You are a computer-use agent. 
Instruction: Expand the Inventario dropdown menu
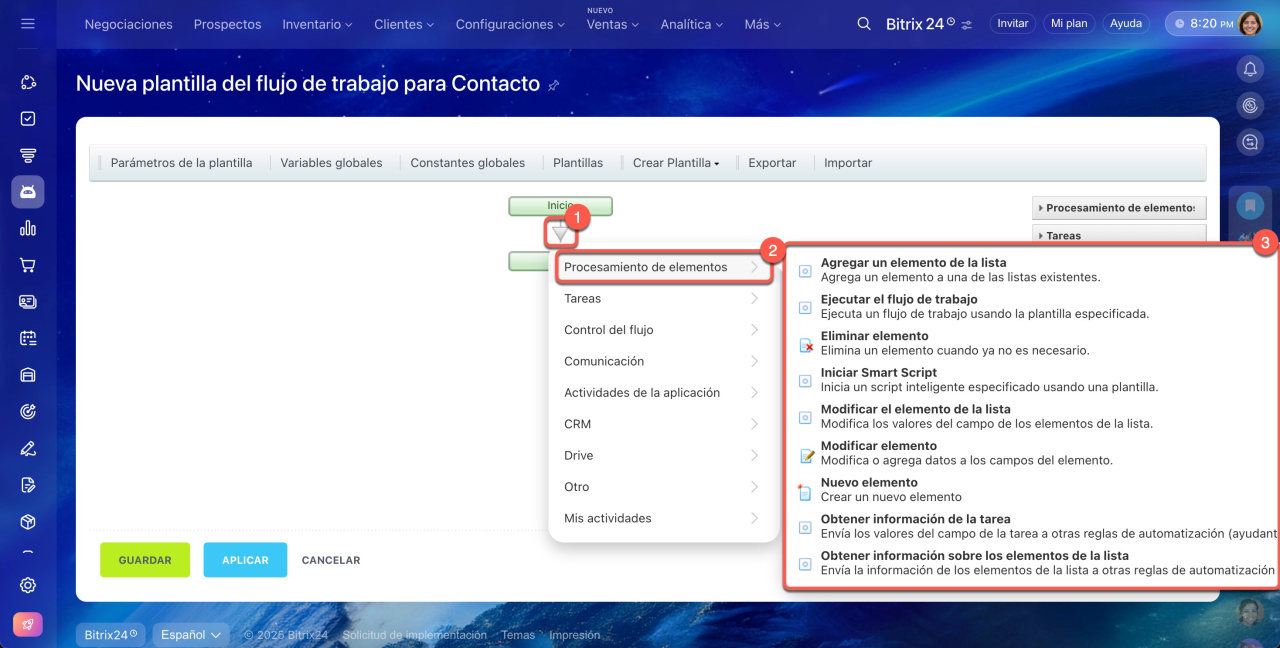tap(317, 24)
